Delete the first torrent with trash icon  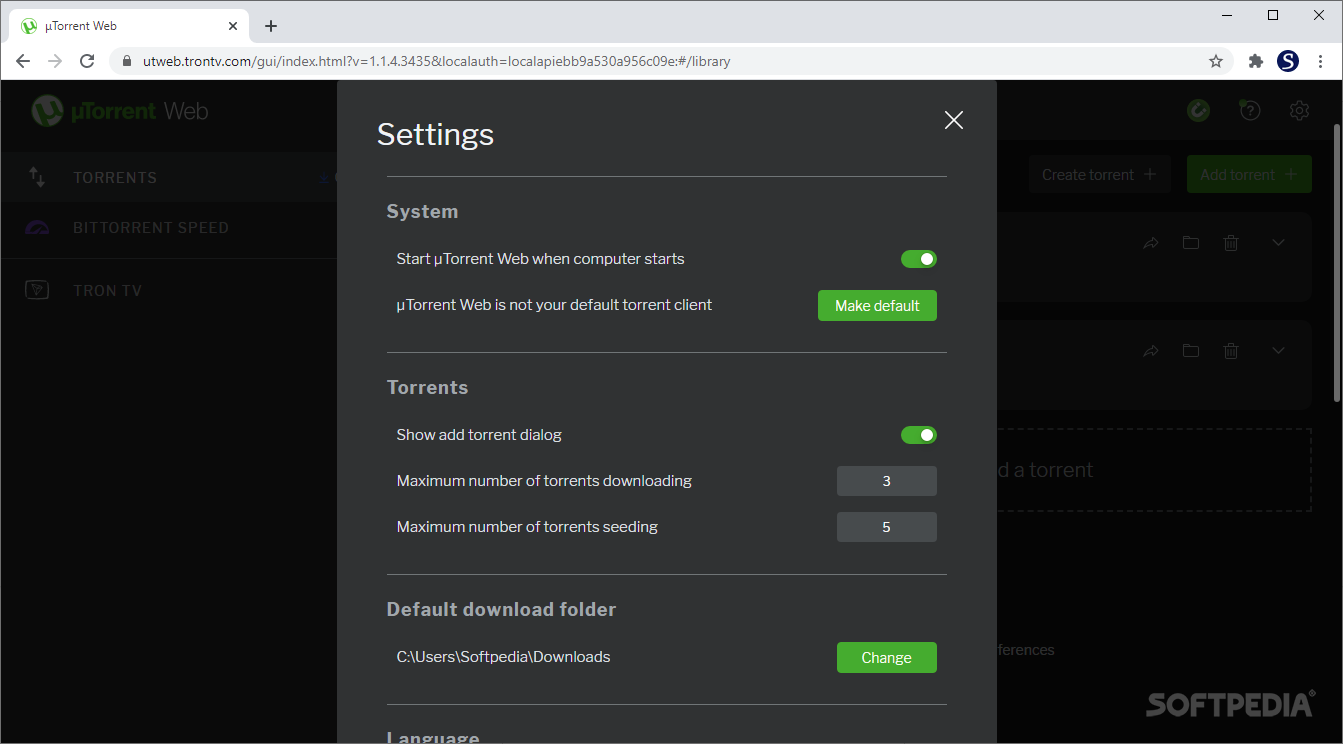click(1231, 243)
